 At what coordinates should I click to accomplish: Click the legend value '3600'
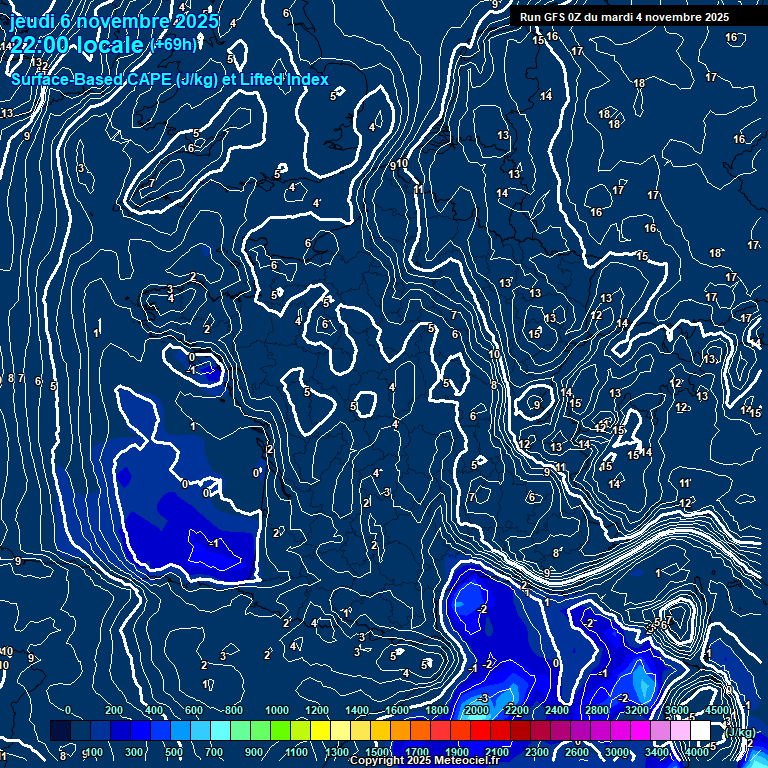coord(677,710)
